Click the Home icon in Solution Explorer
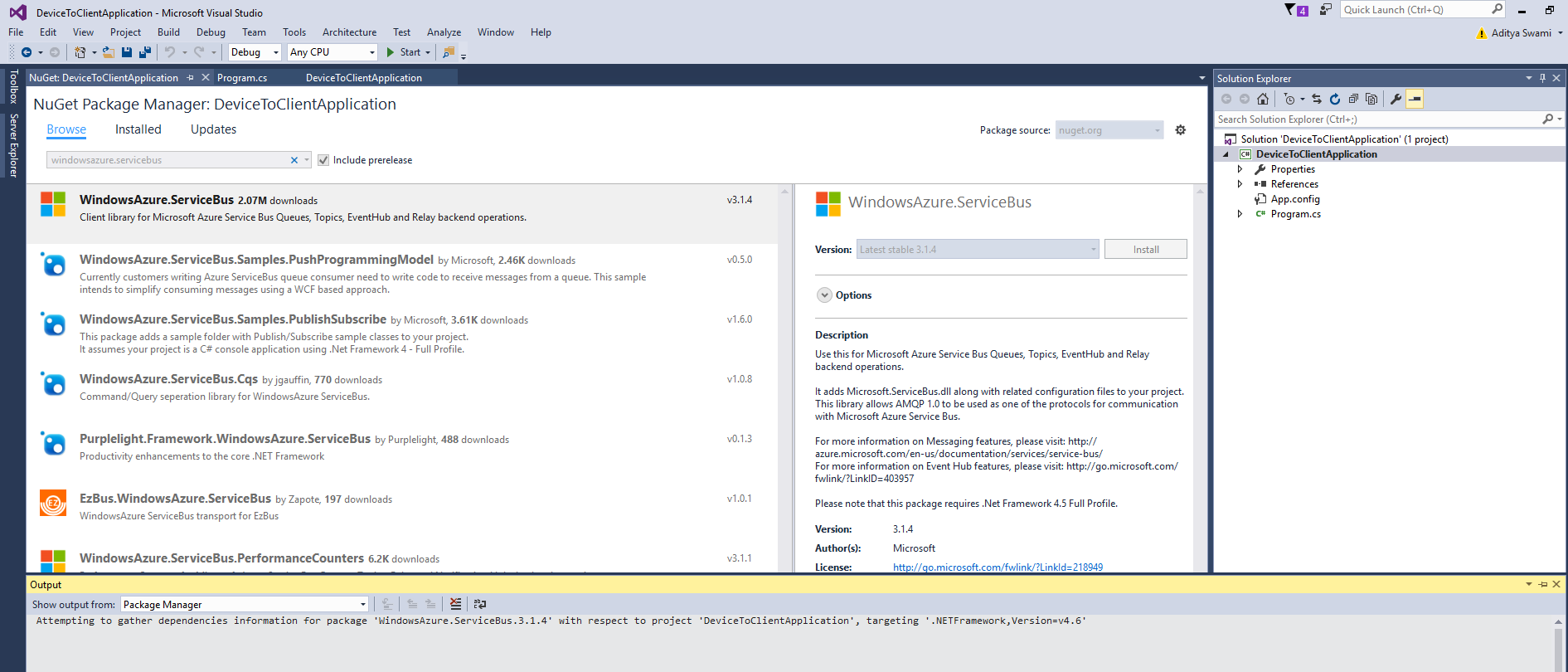The width and height of the screenshot is (1568, 672). (x=1263, y=99)
